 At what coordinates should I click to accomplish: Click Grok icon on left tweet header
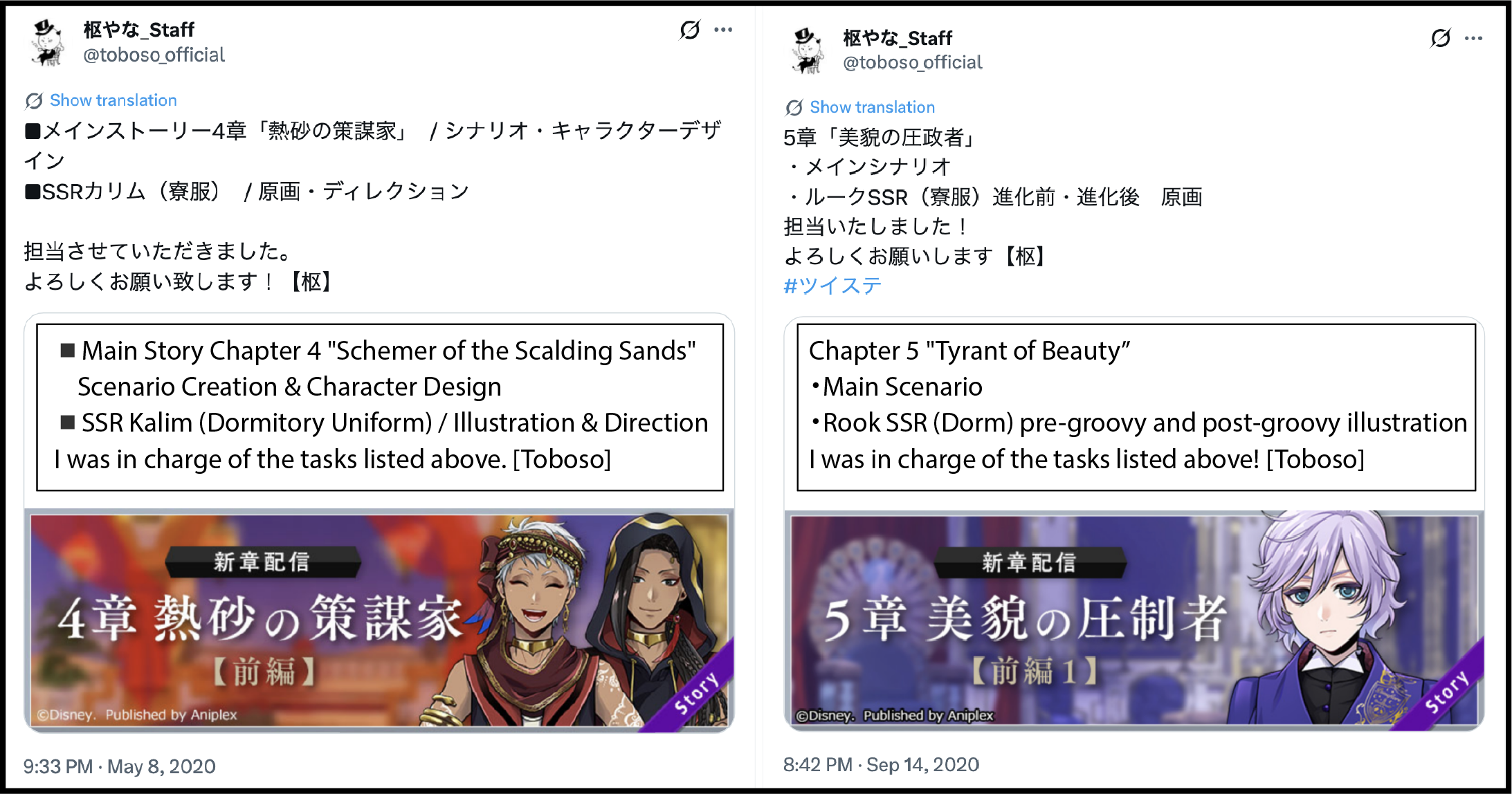click(690, 30)
